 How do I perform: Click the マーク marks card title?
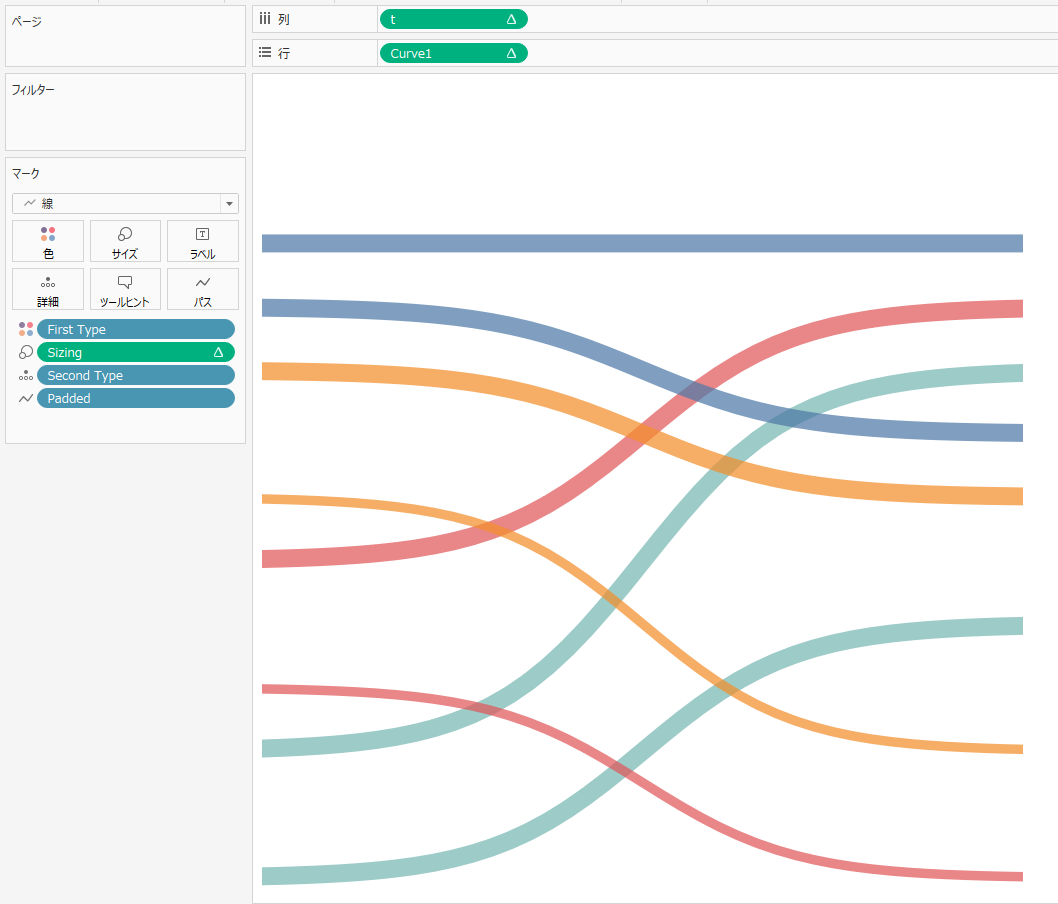click(26, 173)
